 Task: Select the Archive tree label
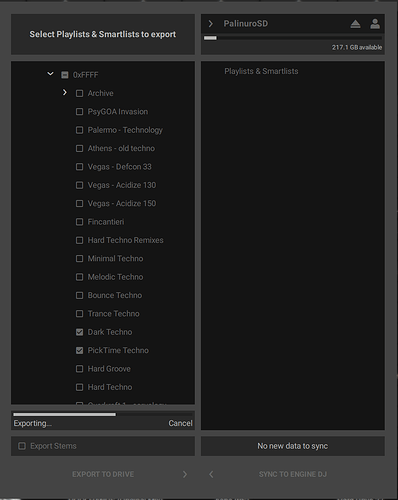coord(100,93)
